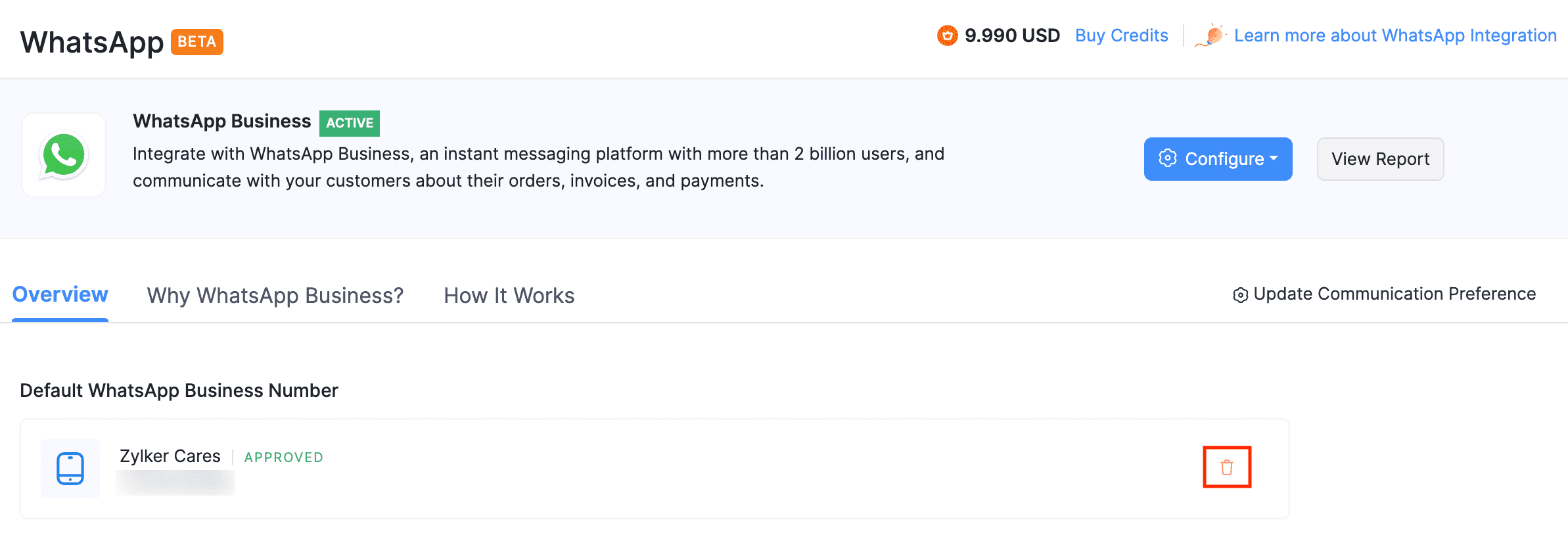The image size is (1568, 535).
Task: Click the View Report button
Action: pos(1380,159)
